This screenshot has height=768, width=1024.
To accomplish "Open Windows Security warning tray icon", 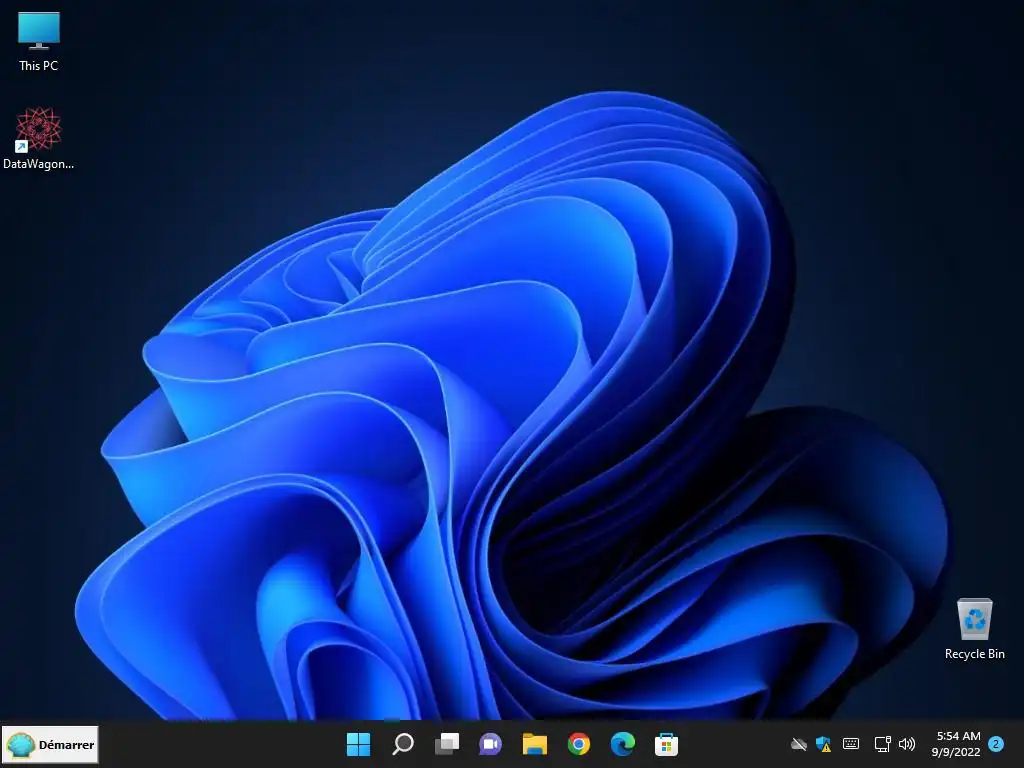I will tap(824, 744).
